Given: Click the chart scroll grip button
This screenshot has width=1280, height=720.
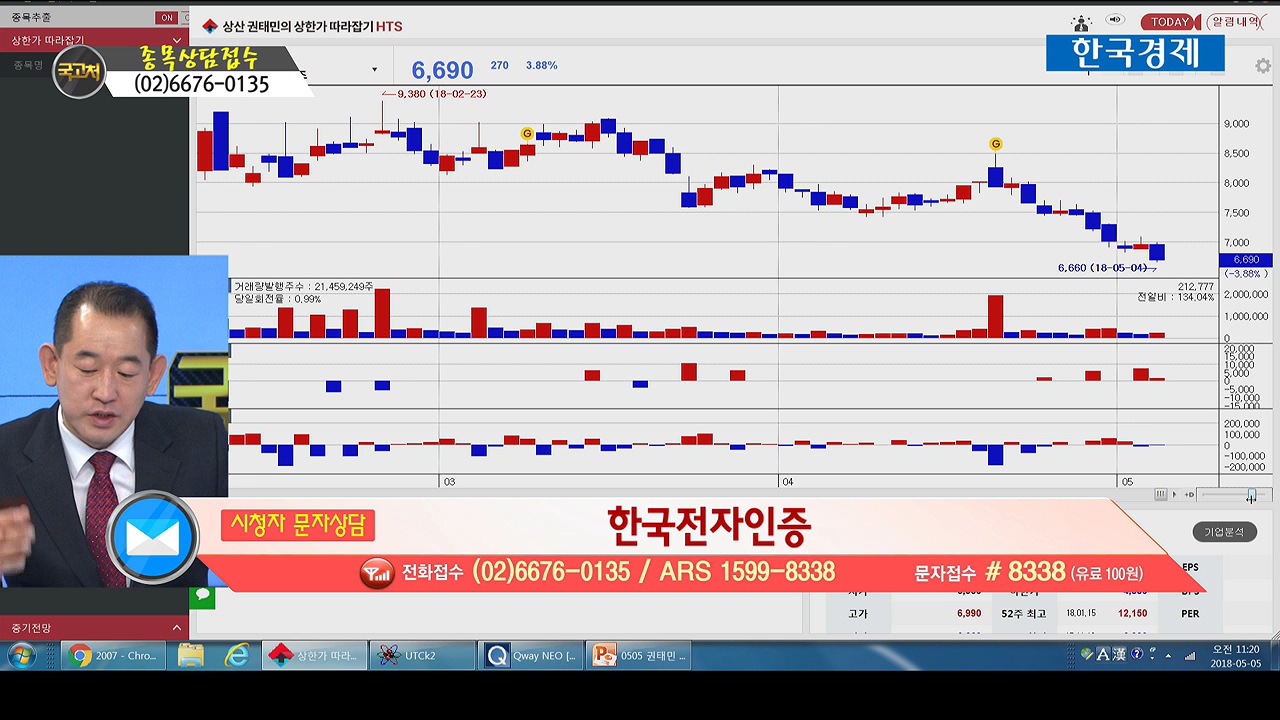Looking at the screenshot, I should [x=1160, y=494].
